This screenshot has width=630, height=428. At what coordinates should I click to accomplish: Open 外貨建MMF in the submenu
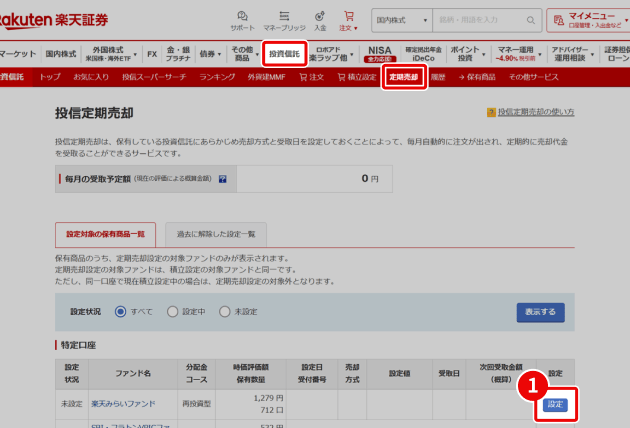(x=266, y=77)
